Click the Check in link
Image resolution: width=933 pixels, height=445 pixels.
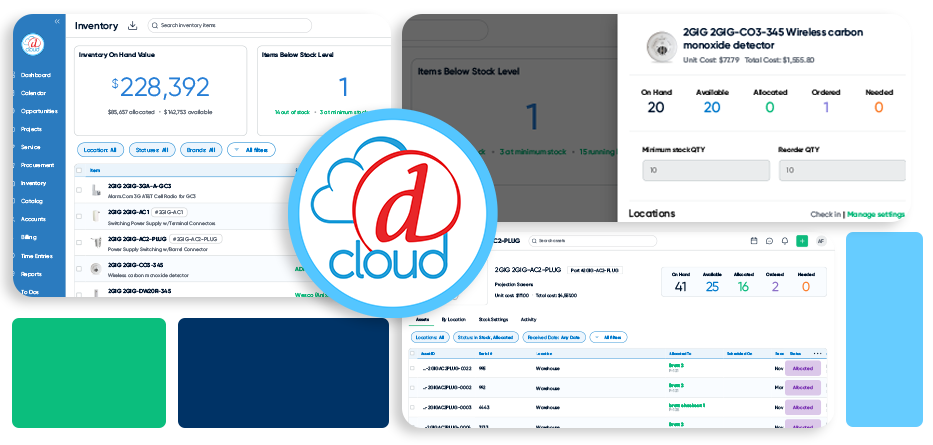pos(825,214)
